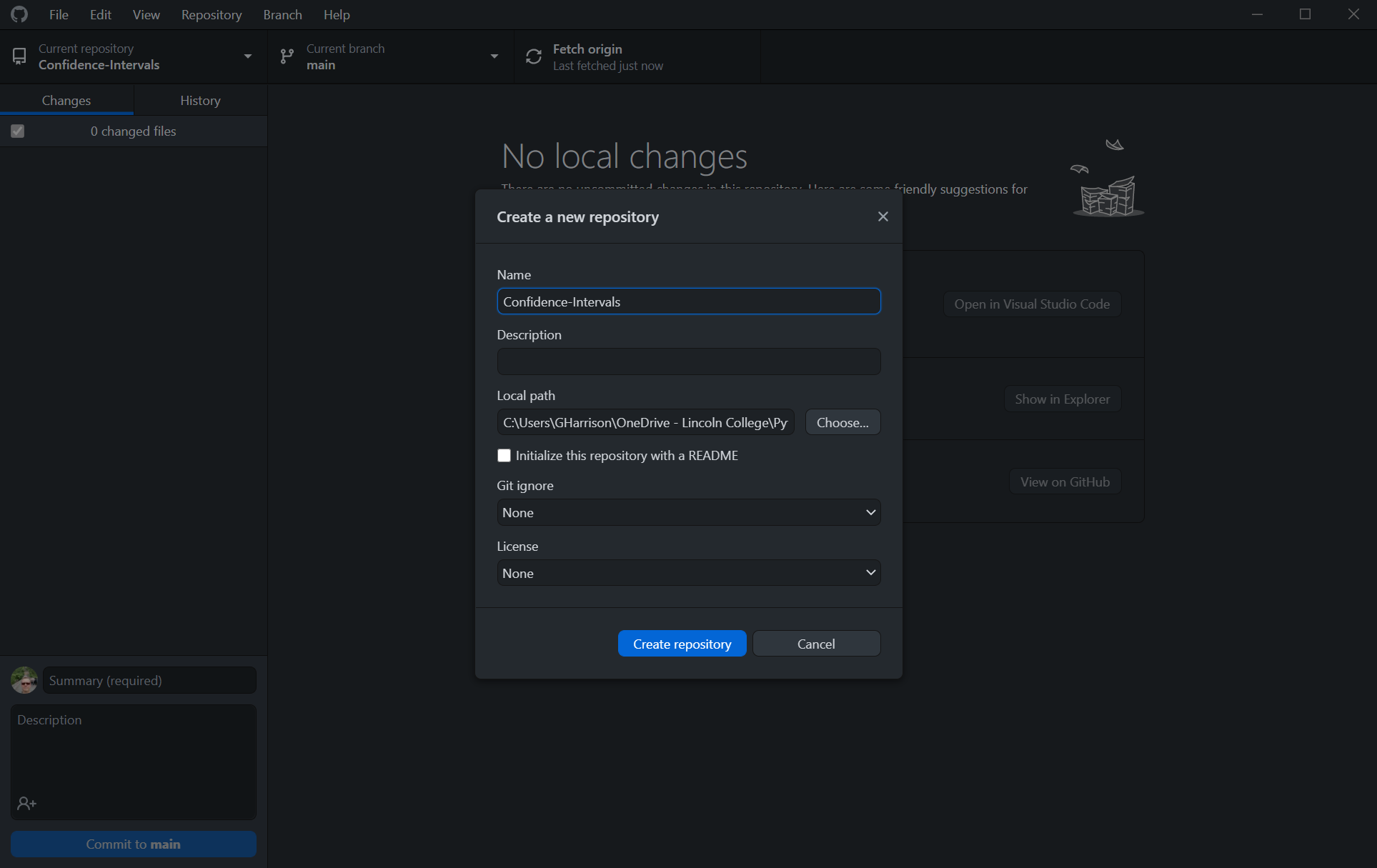Click the Fetch origin sync arrows icon
The image size is (1377, 868).
coord(534,56)
